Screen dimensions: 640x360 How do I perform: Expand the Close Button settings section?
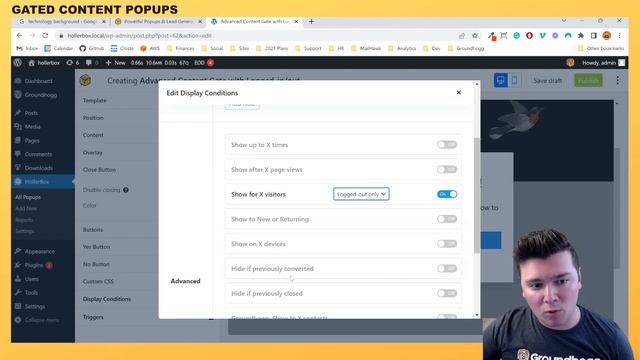tap(99, 170)
